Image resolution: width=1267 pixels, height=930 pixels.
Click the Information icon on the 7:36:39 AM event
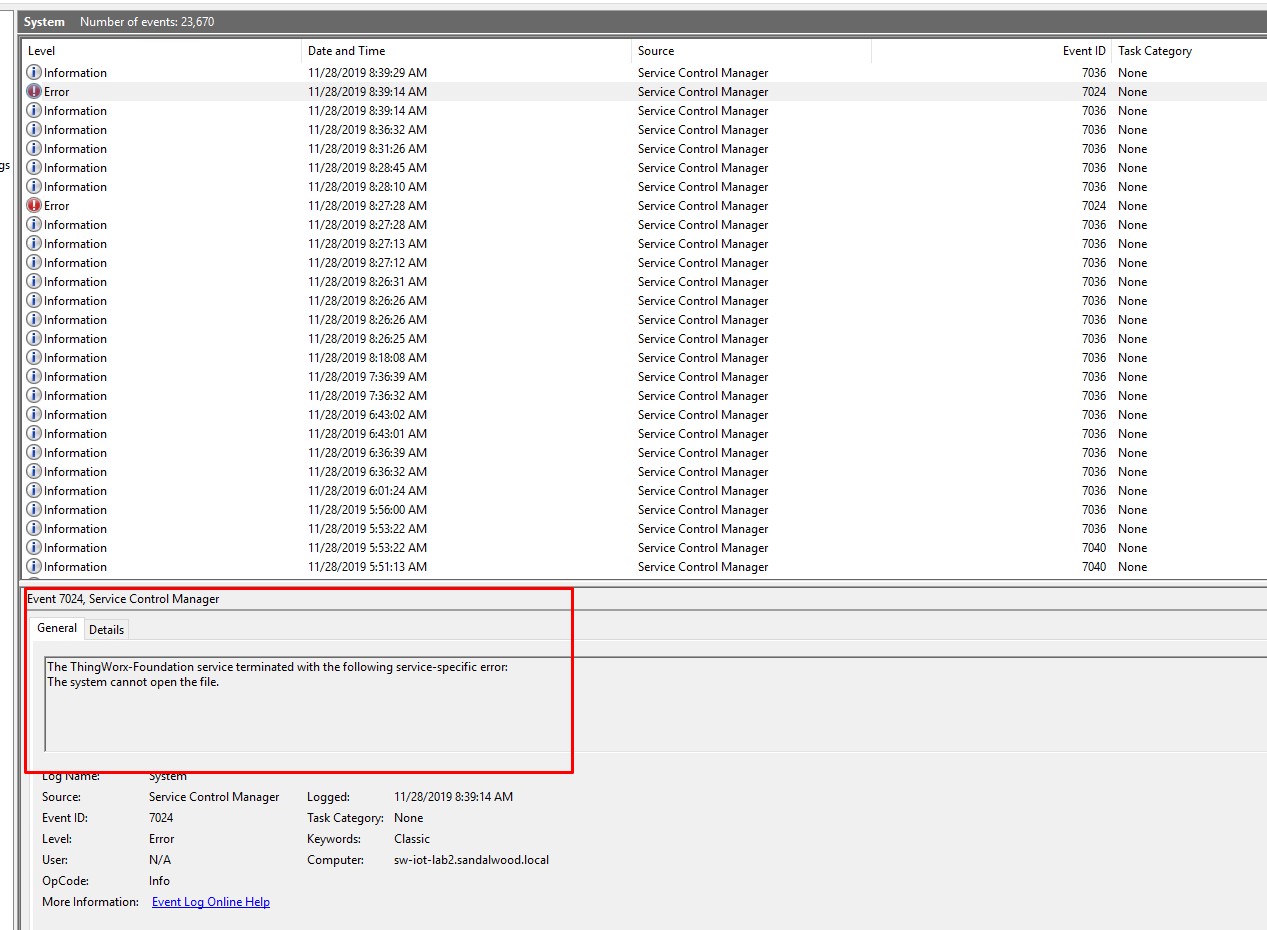point(33,376)
